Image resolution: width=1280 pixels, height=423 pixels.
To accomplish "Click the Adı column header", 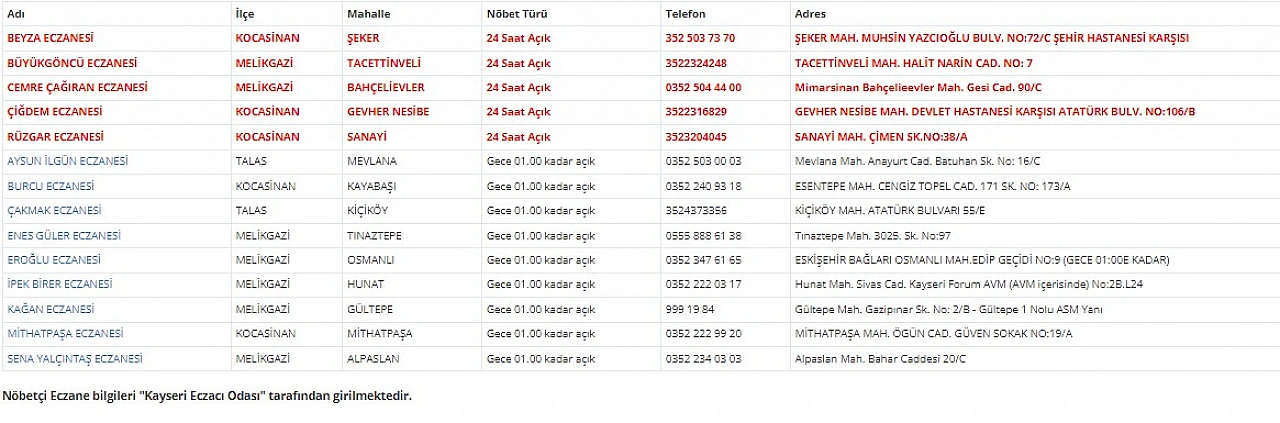I will [16, 14].
